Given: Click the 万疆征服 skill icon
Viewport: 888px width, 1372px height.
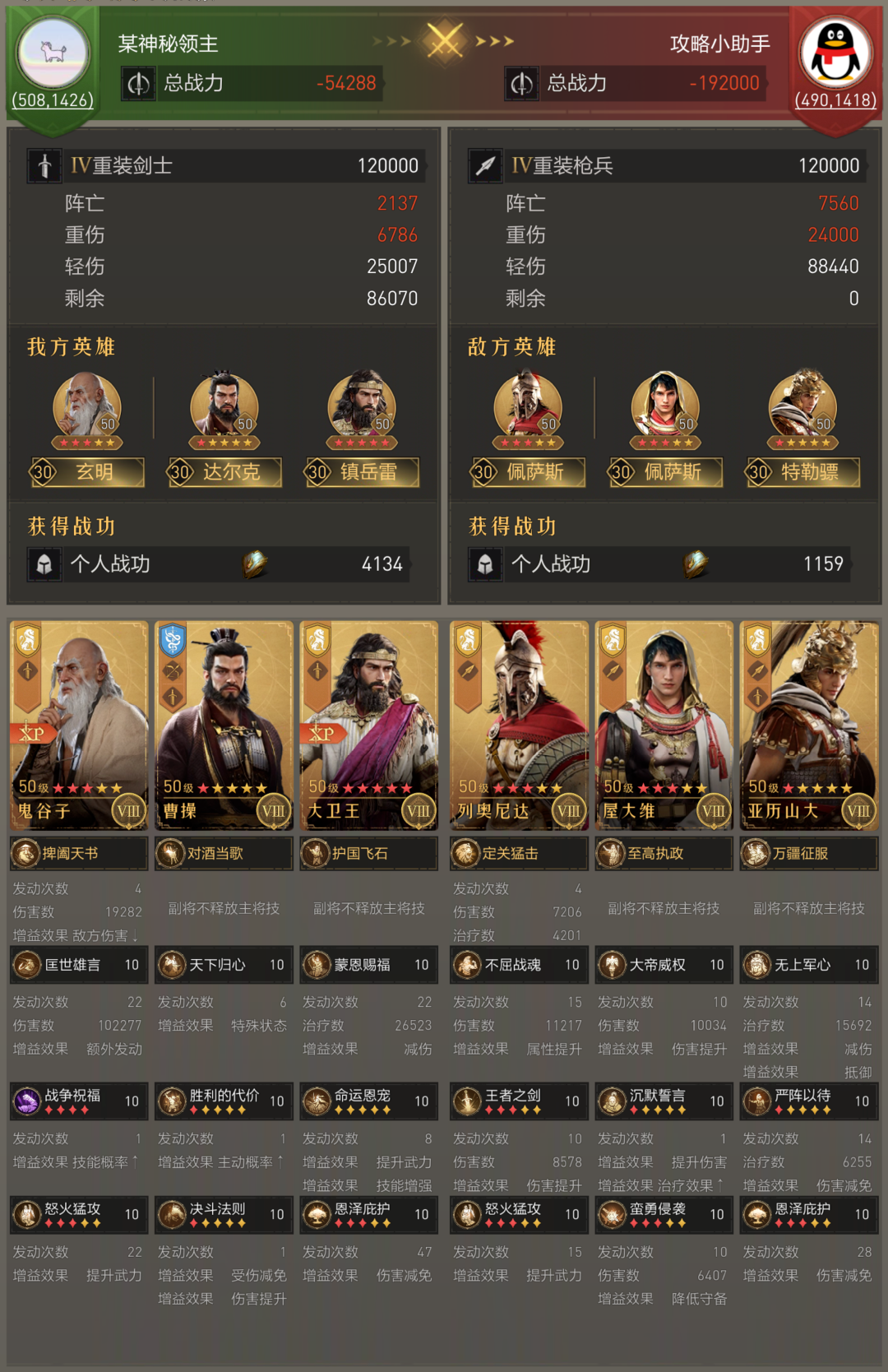Looking at the screenshot, I should click(756, 854).
